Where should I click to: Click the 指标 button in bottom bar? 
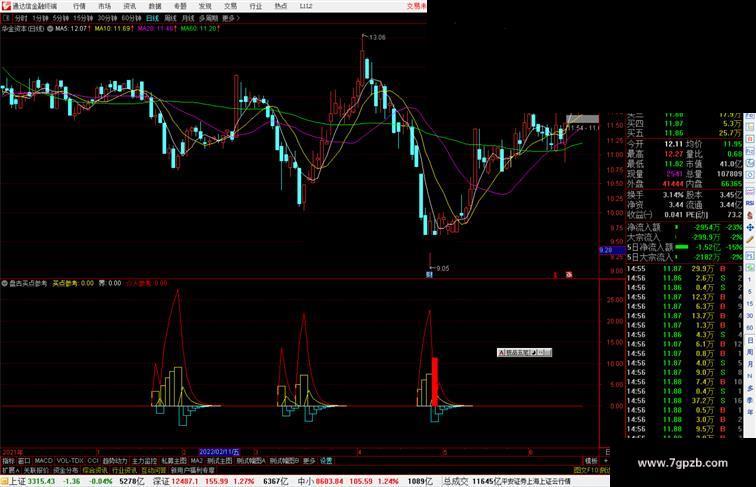coord(8,461)
